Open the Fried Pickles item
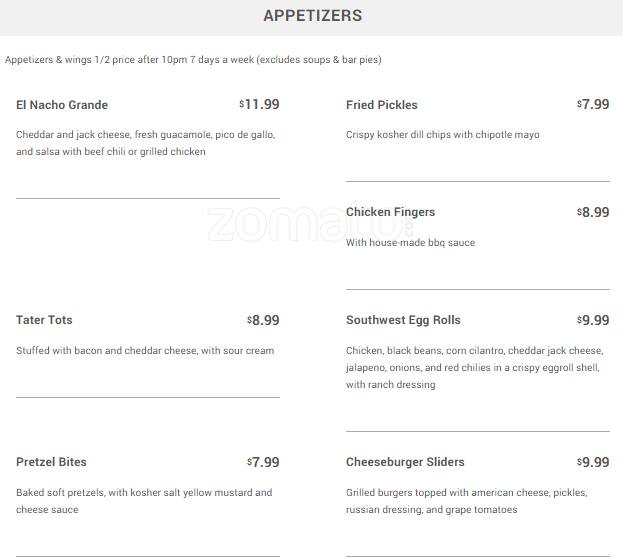 (382, 105)
